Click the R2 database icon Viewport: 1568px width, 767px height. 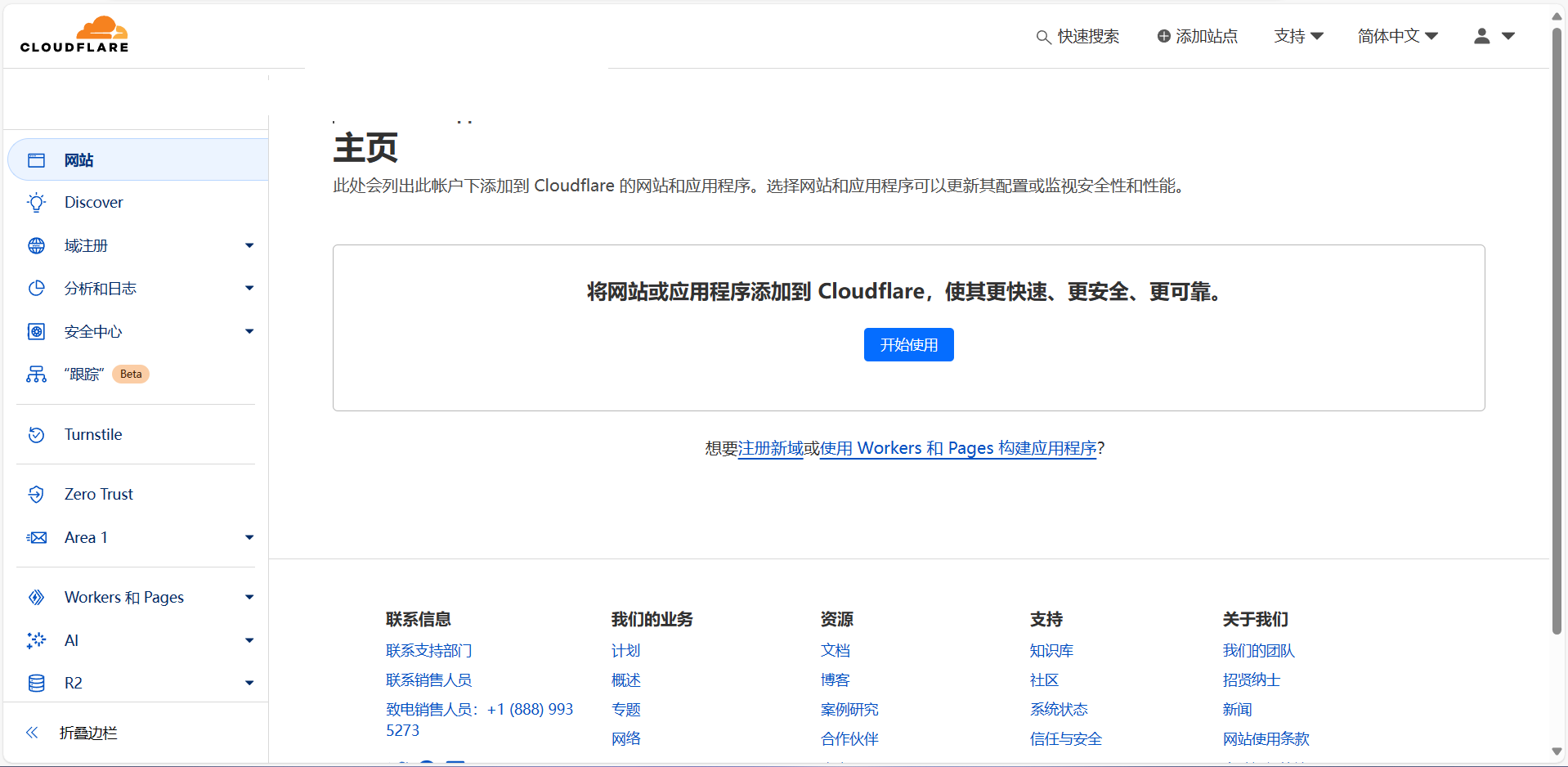[x=36, y=684]
